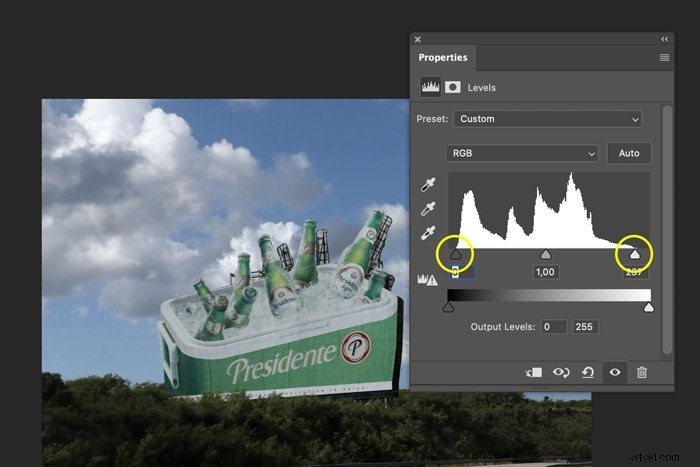Viewport: 700px width, 467px height.
Task: Clip the adjustment to the layer below
Action: pyautogui.click(x=533, y=372)
